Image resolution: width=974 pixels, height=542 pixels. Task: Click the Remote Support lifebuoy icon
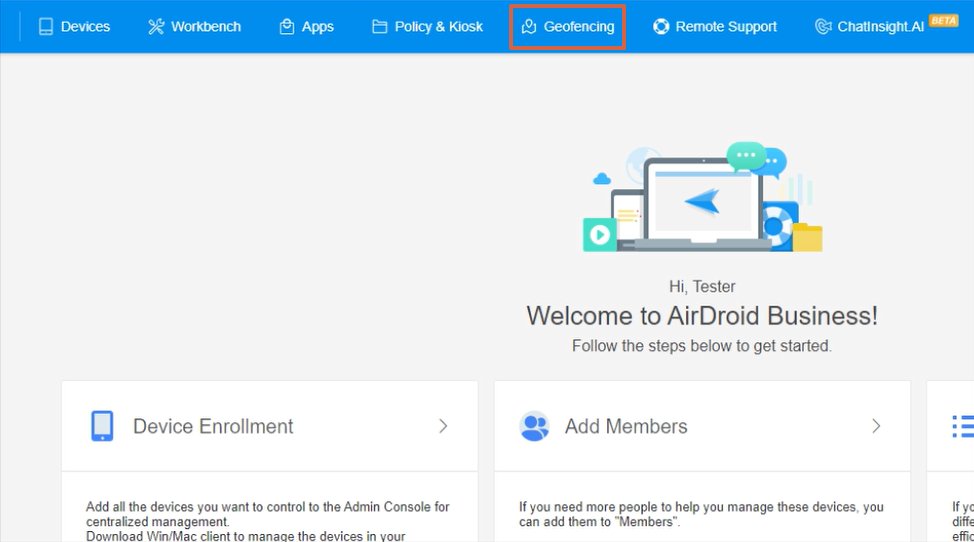pyautogui.click(x=661, y=27)
